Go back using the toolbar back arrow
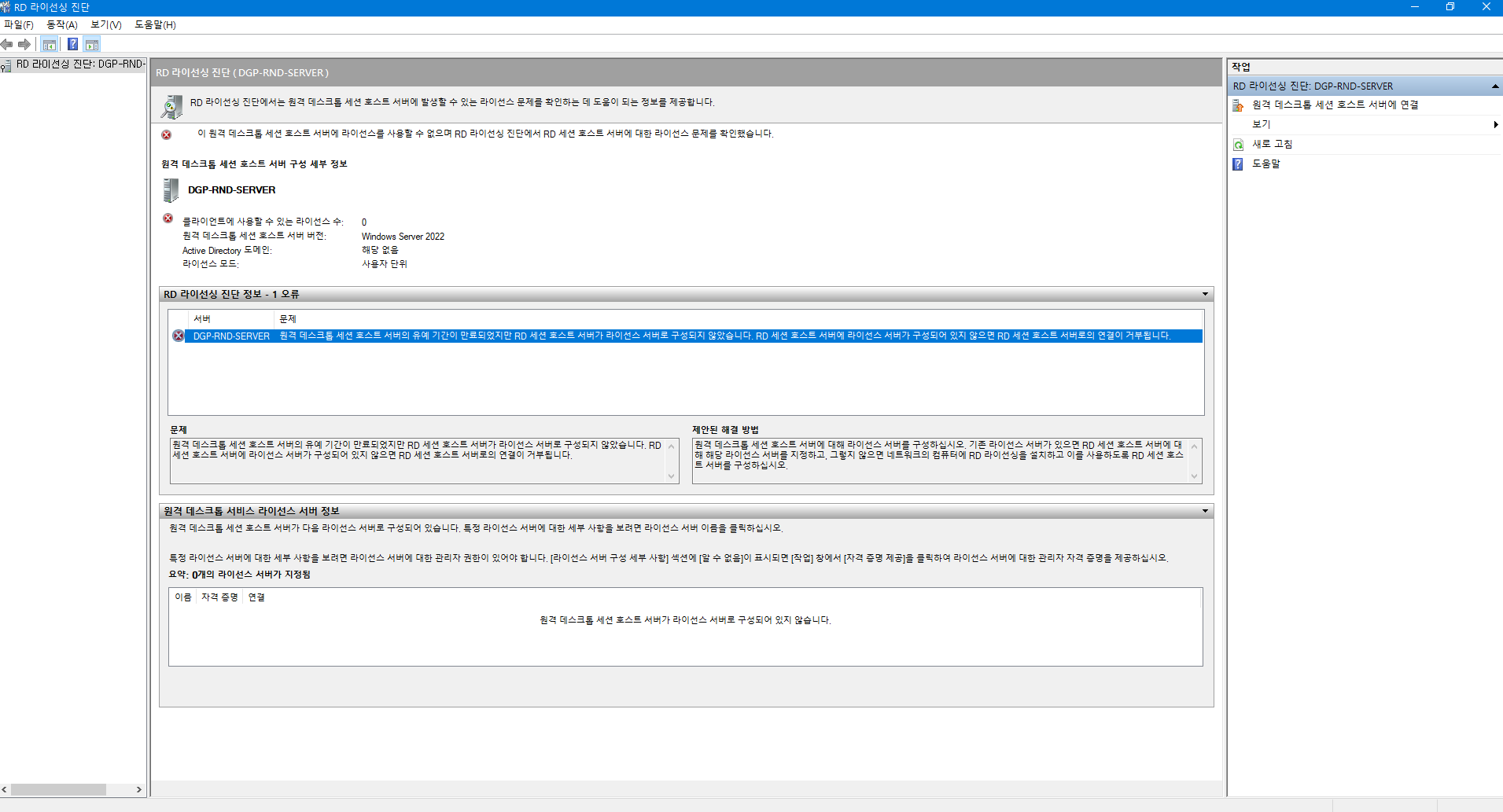 7,44
